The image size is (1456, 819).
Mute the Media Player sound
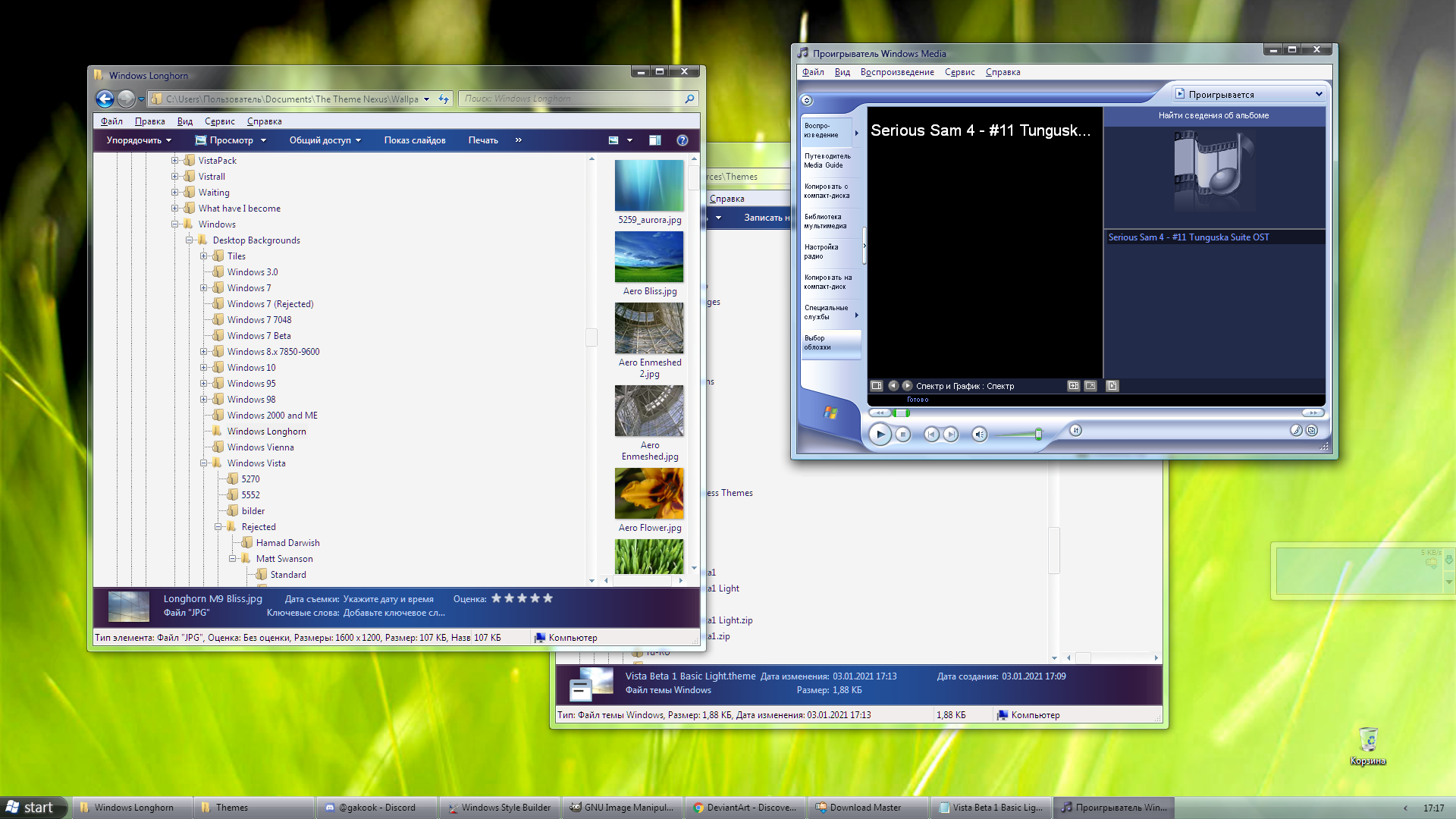[x=980, y=434]
